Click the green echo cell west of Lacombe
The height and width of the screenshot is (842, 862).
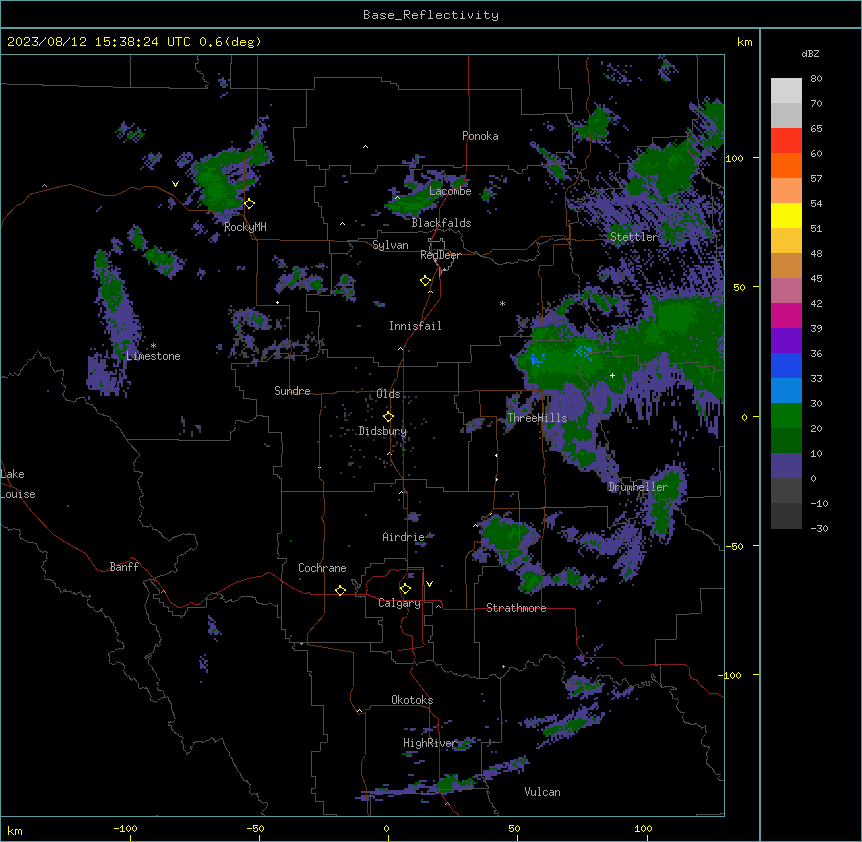[x=410, y=203]
